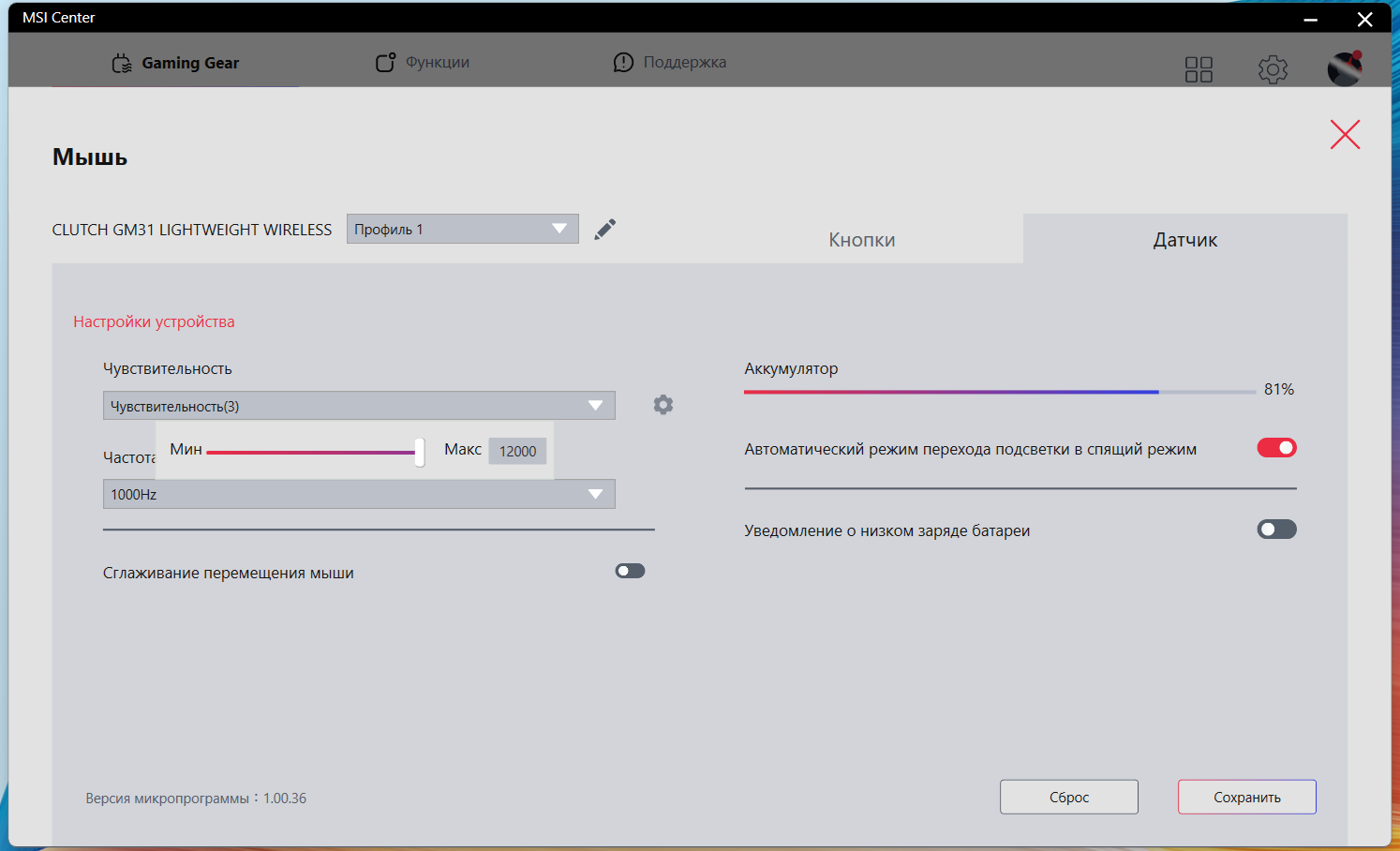Image resolution: width=1400 pixels, height=851 pixels.
Task: Click the Поддержка chat icon
Action: point(623,63)
